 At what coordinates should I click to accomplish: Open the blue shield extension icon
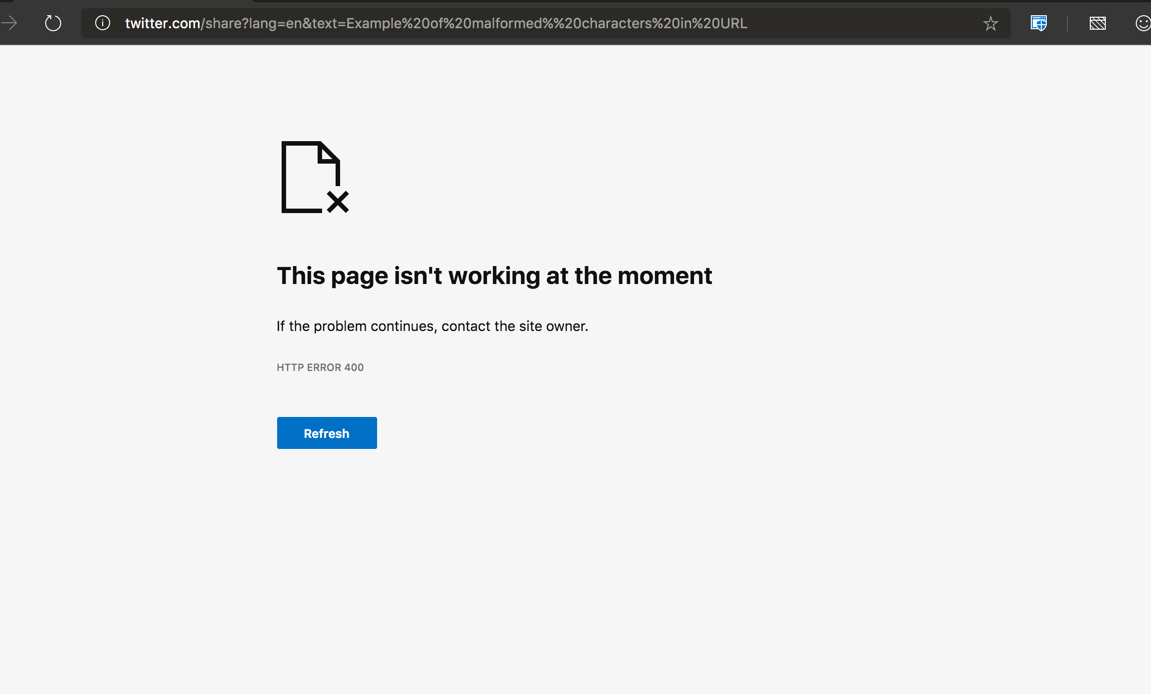1038,23
